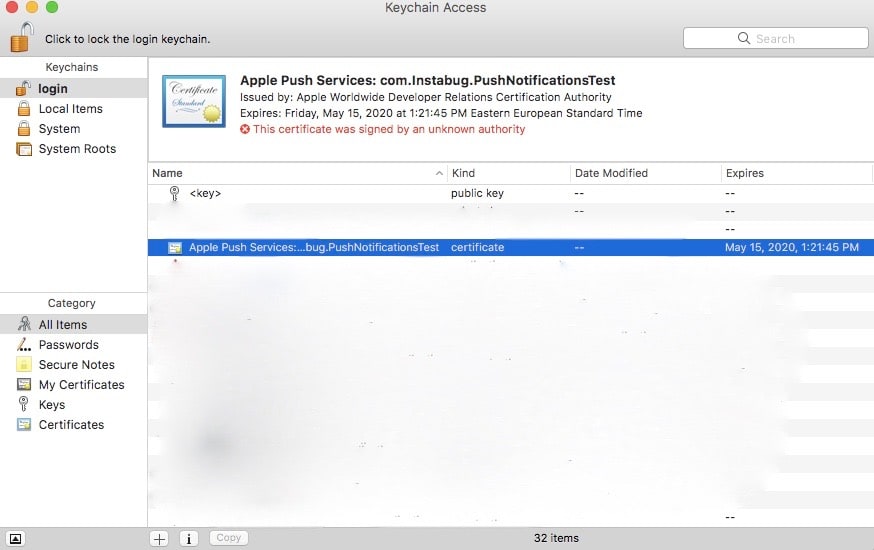The height and width of the screenshot is (550, 874).
Task: Click the System keychain padlock icon
Action: (x=24, y=128)
